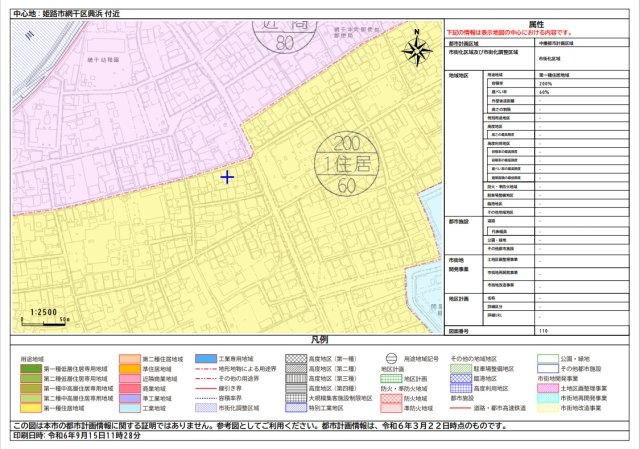Click the 都市計画区域 row label
Viewport: 640px width, 449px height.
[464, 43]
